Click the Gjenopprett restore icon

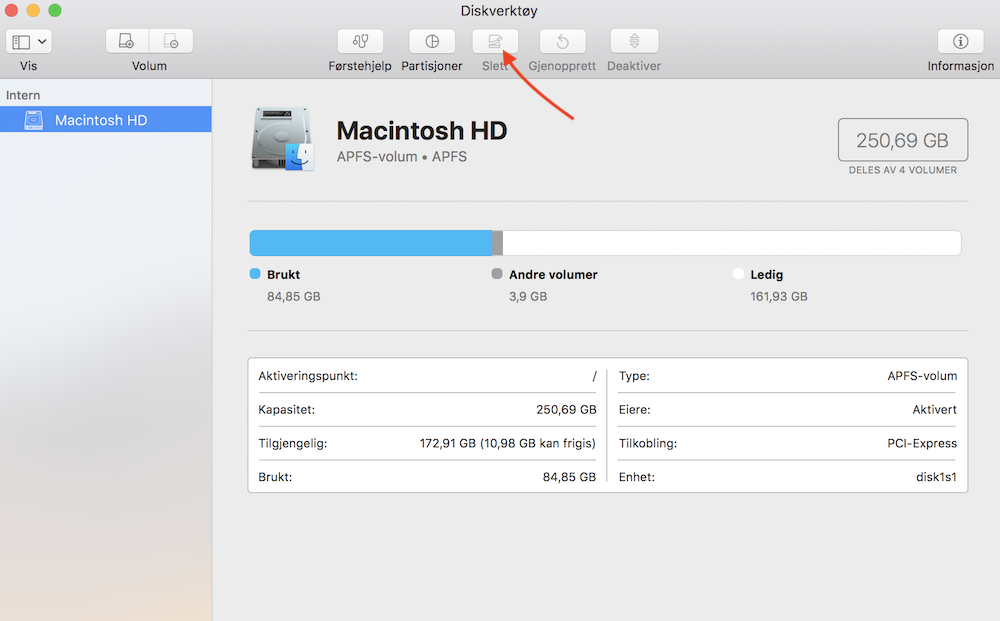pos(562,42)
